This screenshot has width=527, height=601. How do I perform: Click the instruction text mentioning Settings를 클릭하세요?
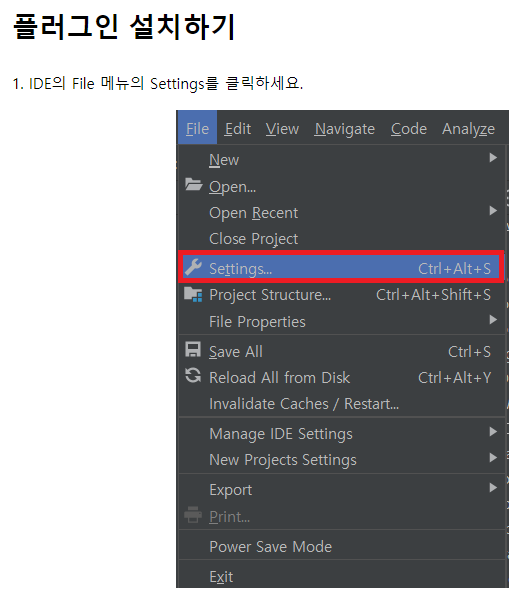click(158, 83)
